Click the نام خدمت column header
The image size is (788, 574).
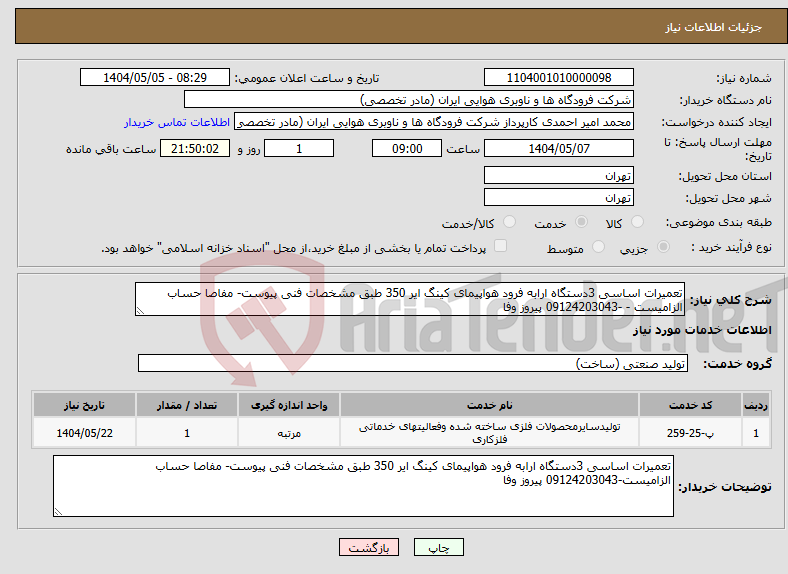(x=489, y=405)
